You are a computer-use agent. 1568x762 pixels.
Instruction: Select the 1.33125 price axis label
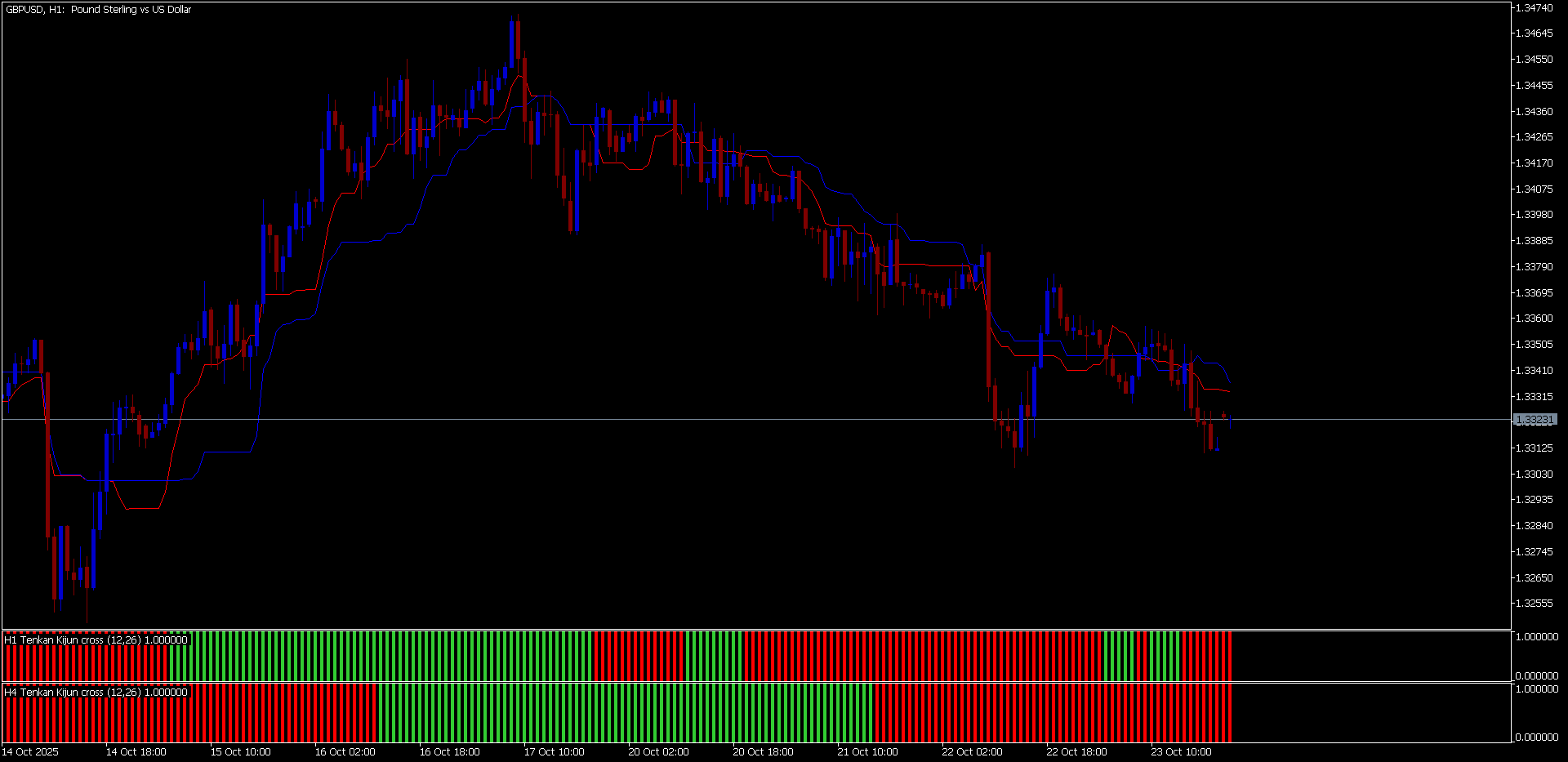click(1534, 448)
